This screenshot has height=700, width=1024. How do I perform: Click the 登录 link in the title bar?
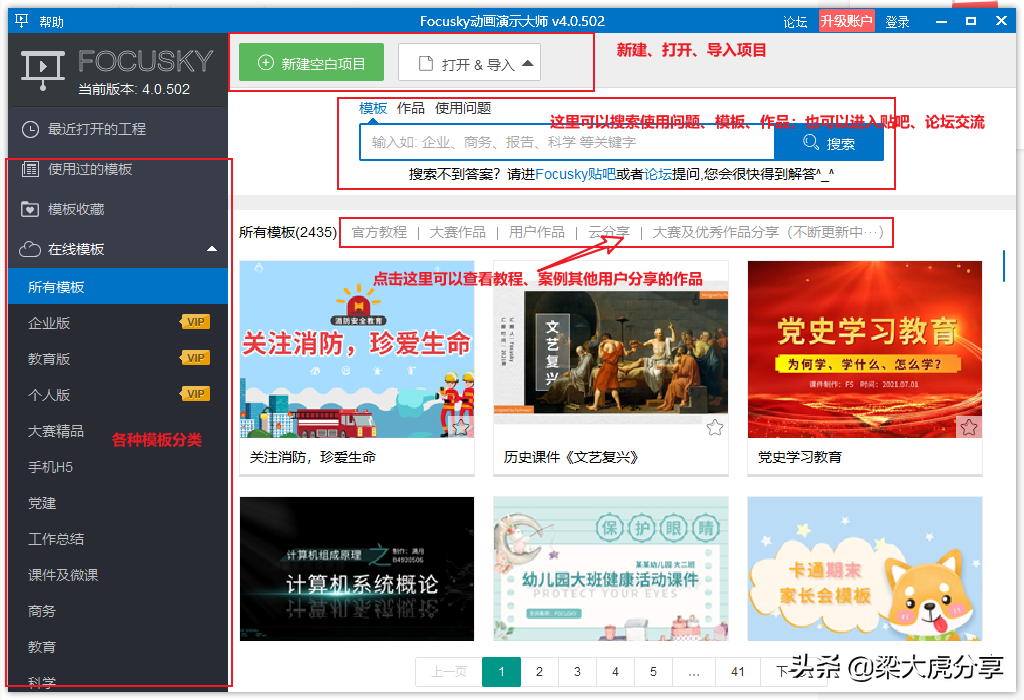pyautogui.click(x=897, y=21)
